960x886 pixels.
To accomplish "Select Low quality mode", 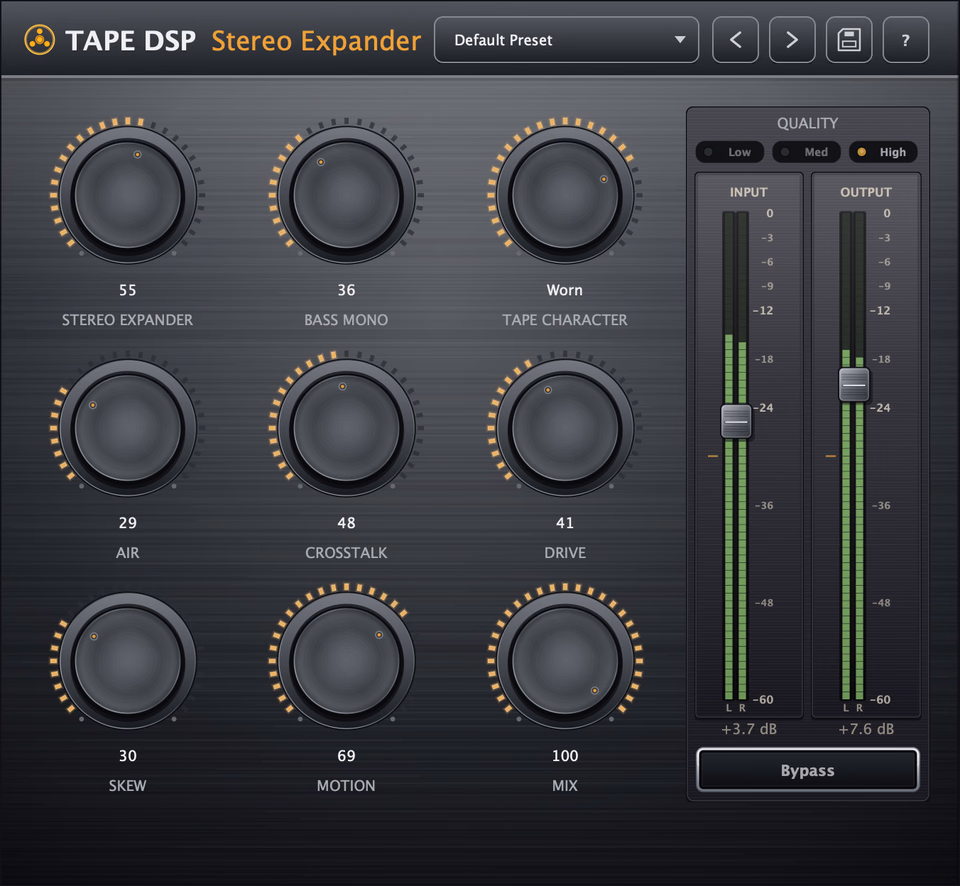I will click(730, 152).
